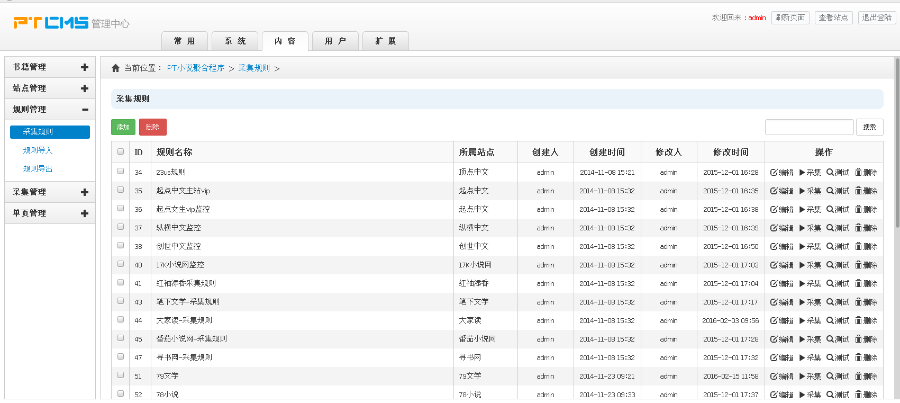Viewport: 900px width, 403px height.
Task: Select 采集规则 in sidebar submenu
Action: point(50,132)
